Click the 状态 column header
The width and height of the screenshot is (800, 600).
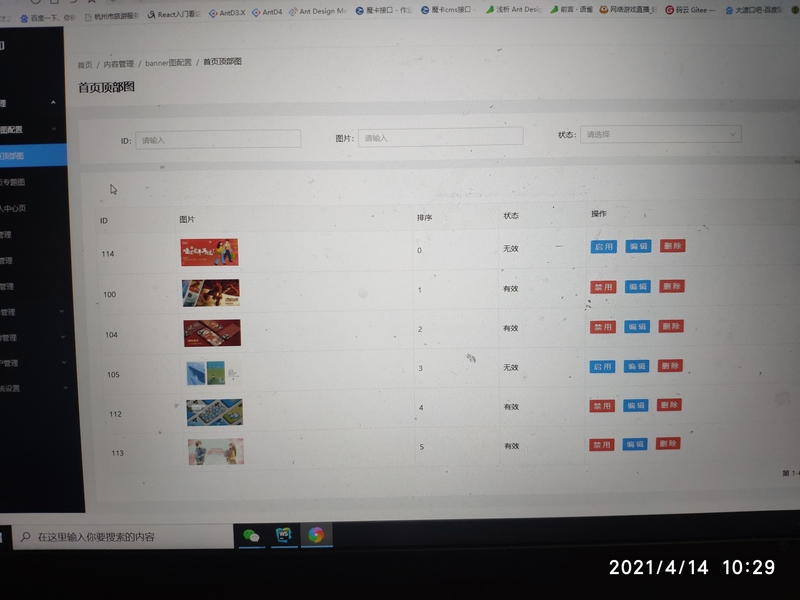pos(511,215)
